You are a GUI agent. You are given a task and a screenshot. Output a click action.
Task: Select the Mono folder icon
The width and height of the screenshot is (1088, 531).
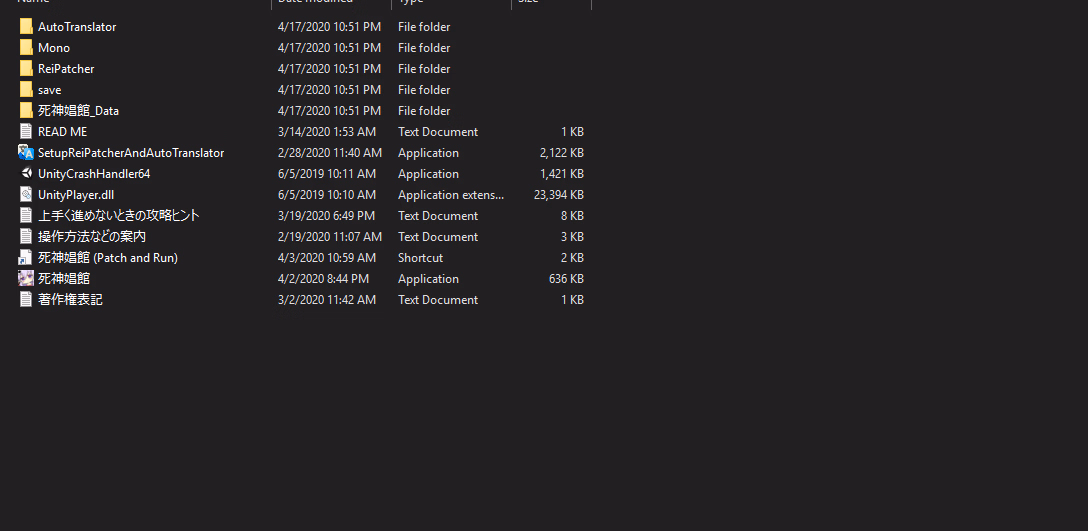tap(26, 48)
